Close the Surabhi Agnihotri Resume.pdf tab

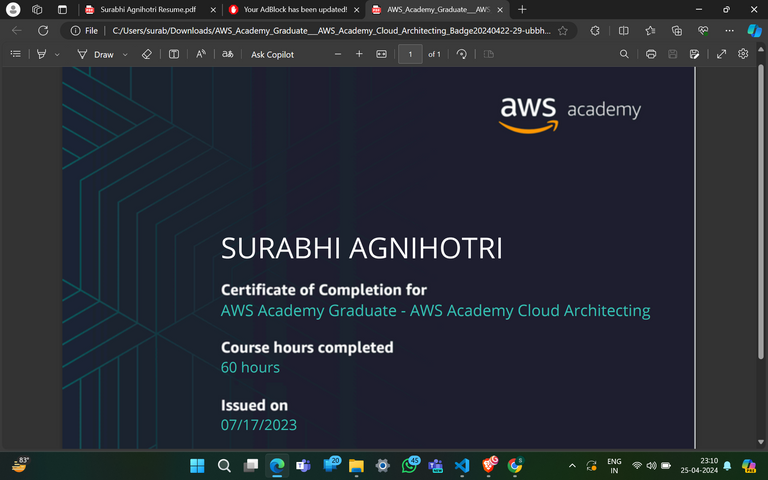point(213,10)
